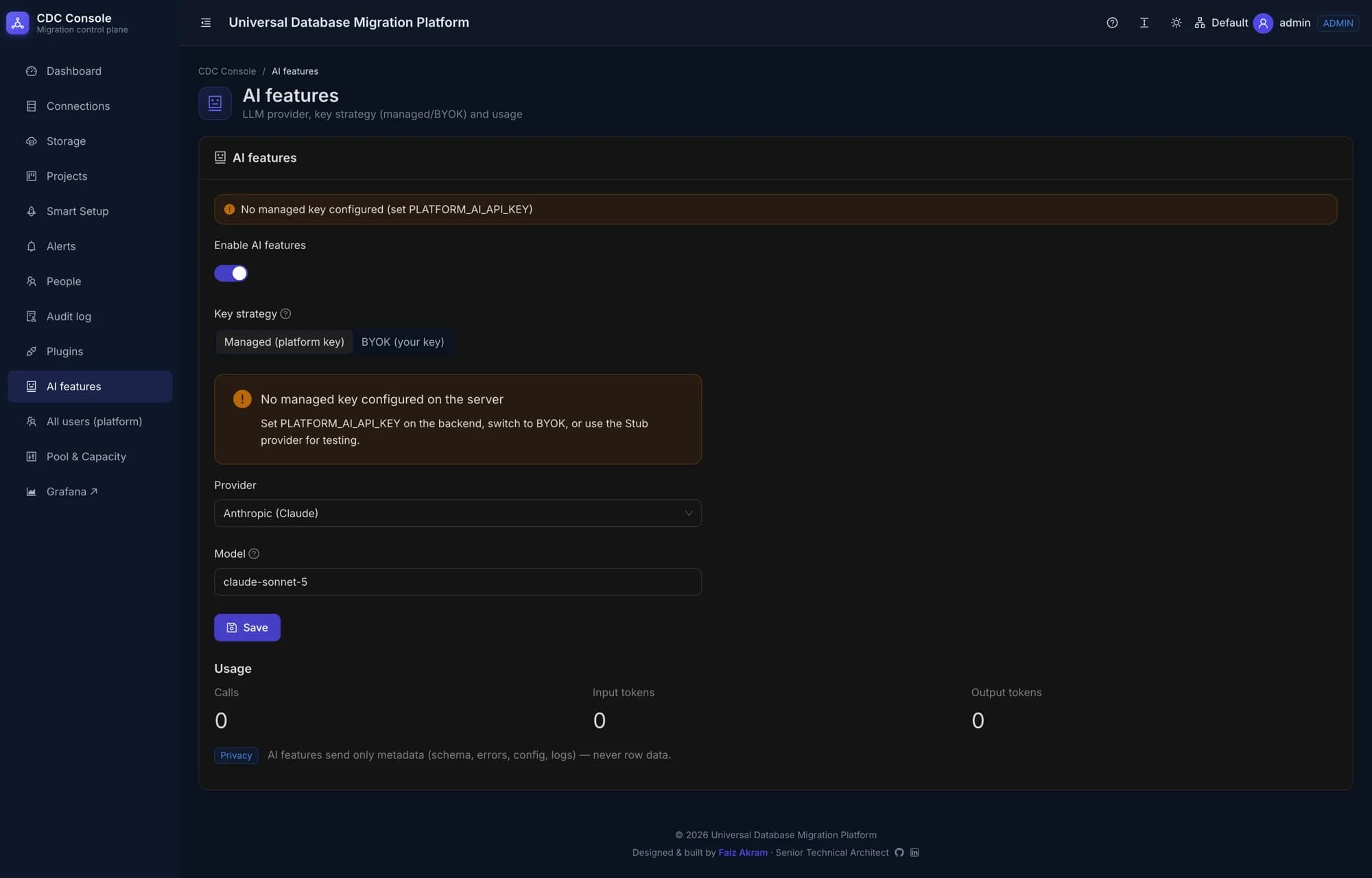Click the large AI features page header icon
This screenshot has height=878, width=1372.
pyautogui.click(x=215, y=103)
